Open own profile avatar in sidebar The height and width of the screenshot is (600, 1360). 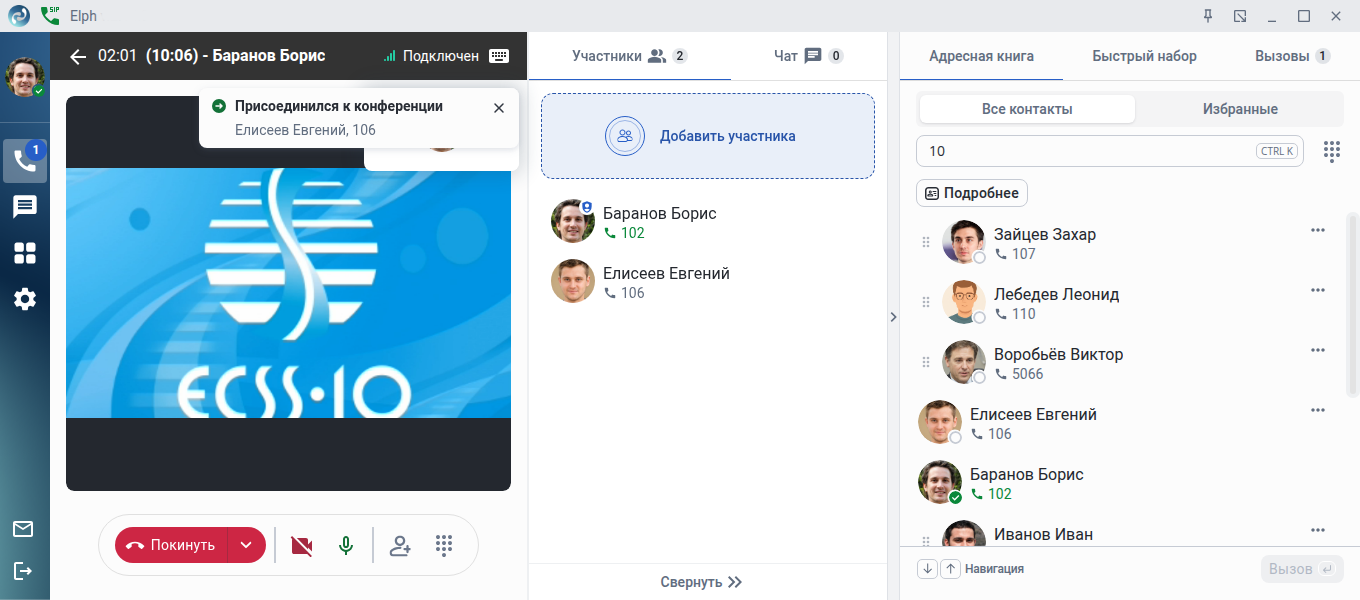click(25, 77)
